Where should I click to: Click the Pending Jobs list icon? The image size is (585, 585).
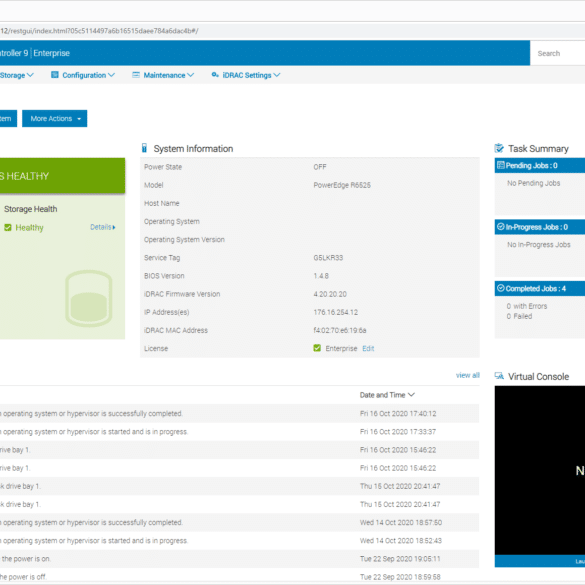(x=501, y=165)
